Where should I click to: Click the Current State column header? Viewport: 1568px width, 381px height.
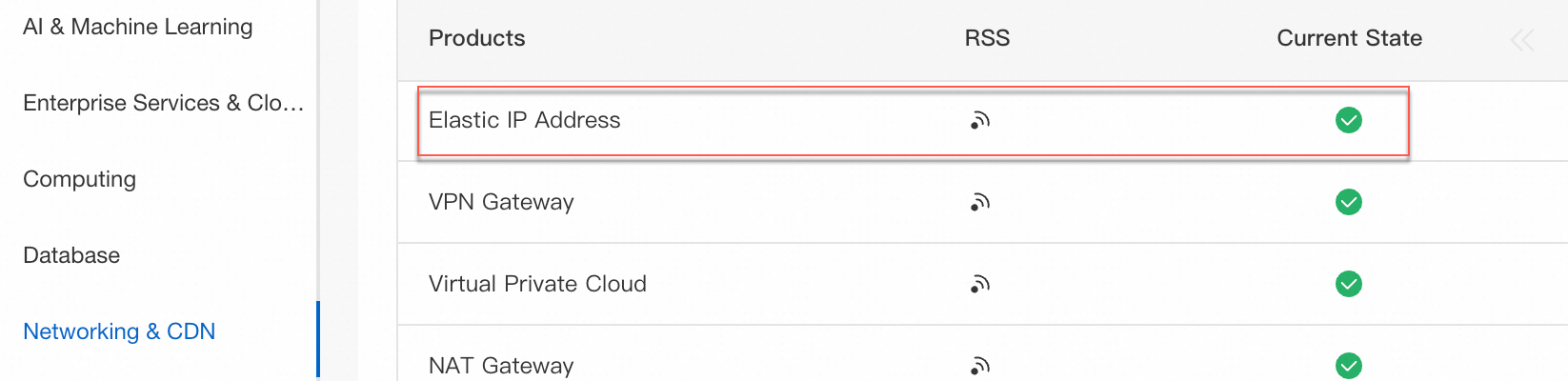1349,38
